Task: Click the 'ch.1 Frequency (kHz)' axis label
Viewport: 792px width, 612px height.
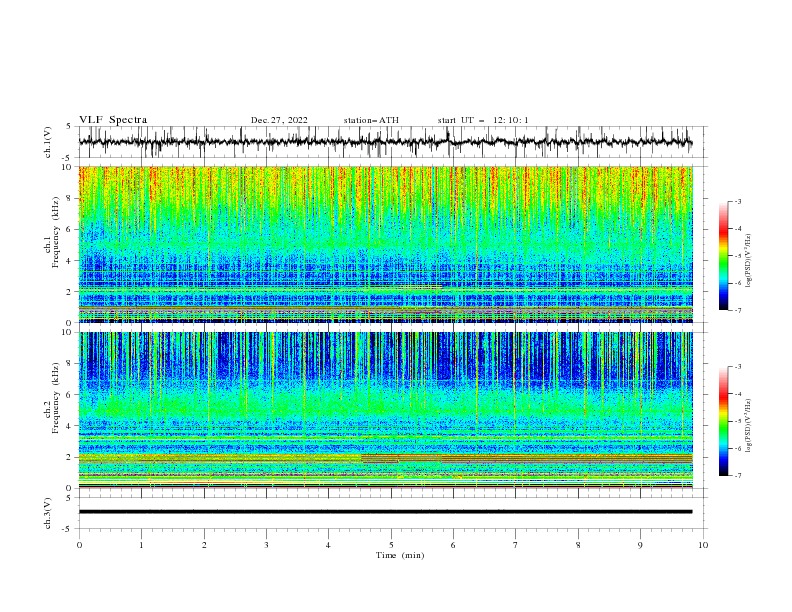Action: (x=53, y=232)
